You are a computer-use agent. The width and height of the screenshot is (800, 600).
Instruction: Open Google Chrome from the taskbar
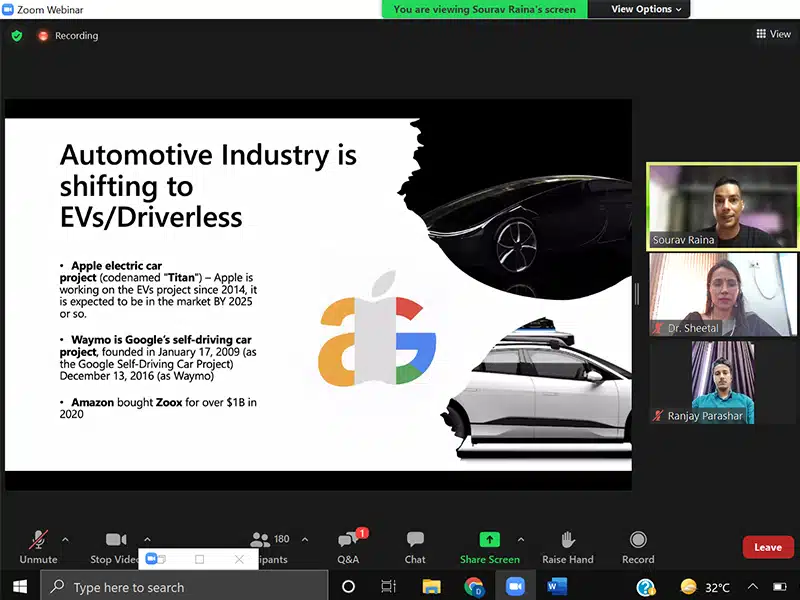[474, 586]
